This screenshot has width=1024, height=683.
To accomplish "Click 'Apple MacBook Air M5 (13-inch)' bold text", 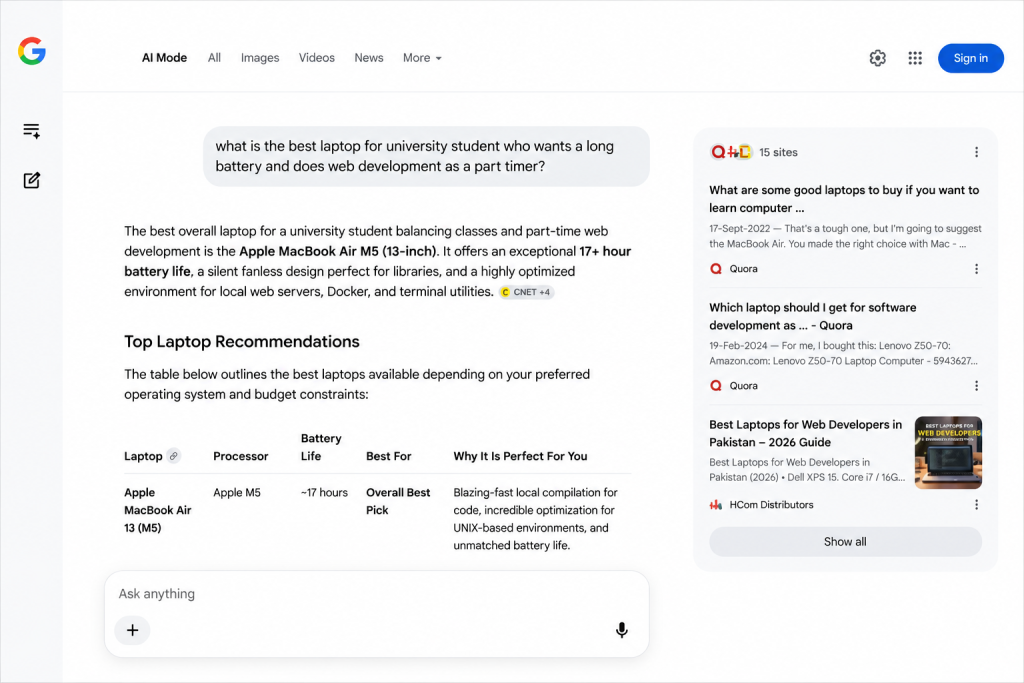I will coord(338,251).
